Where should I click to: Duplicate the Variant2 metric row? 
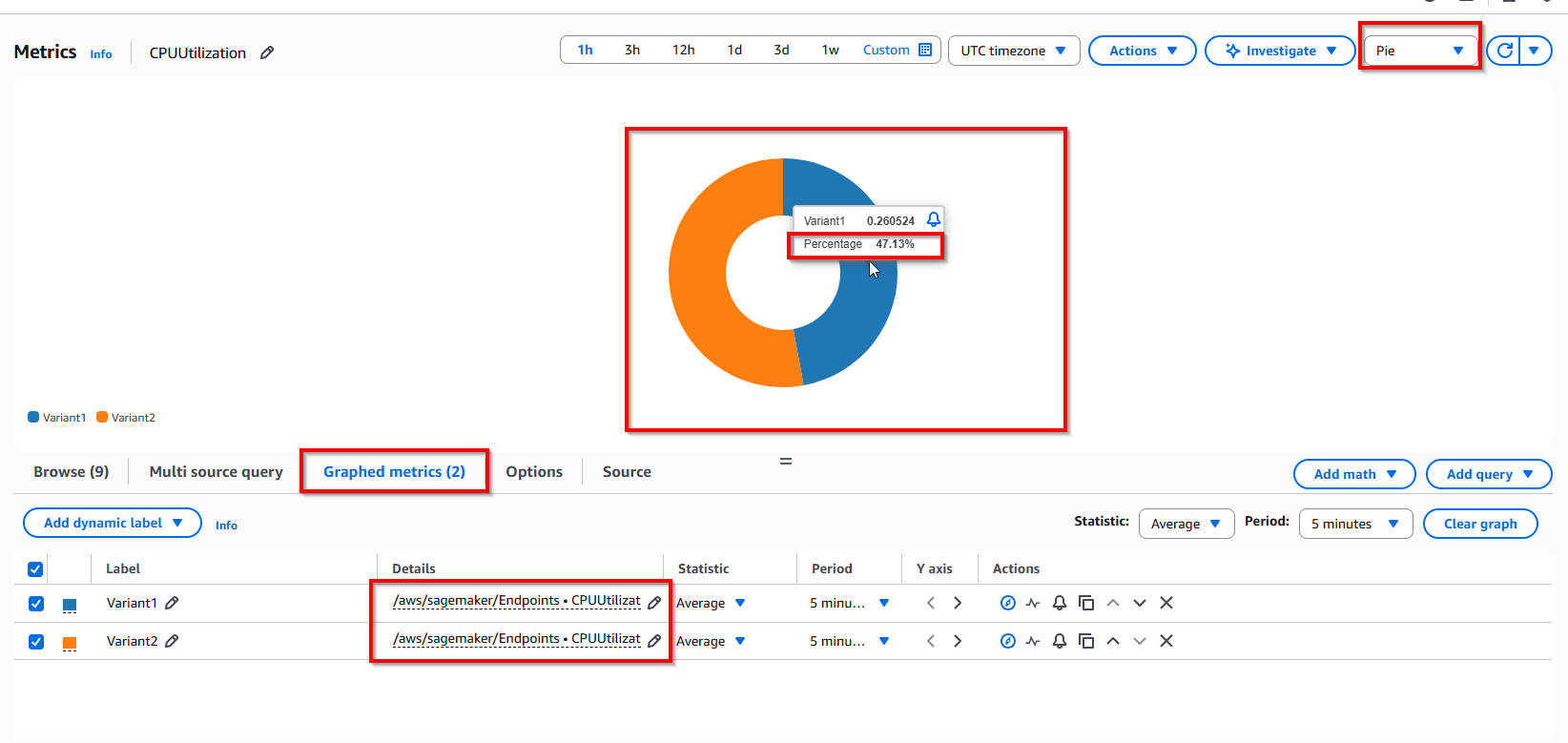[x=1085, y=641]
